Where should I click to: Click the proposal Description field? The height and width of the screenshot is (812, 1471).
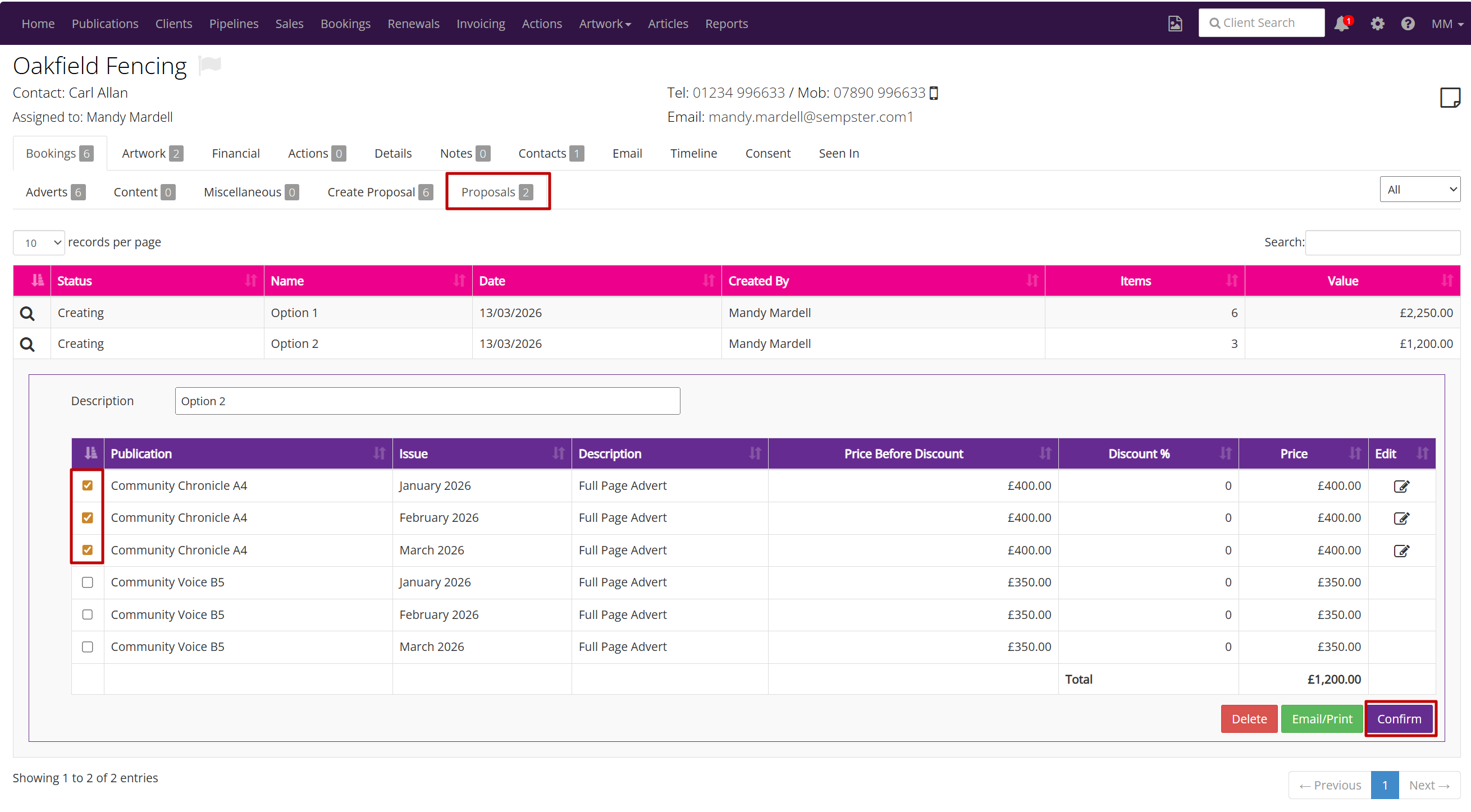(427, 401)
